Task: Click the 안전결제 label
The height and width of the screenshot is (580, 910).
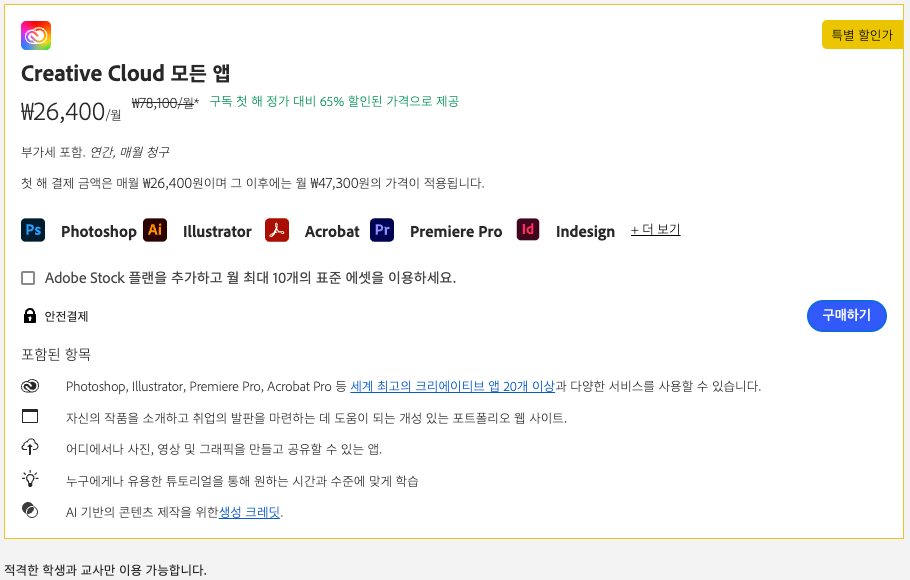Action: tap(66, 316)
